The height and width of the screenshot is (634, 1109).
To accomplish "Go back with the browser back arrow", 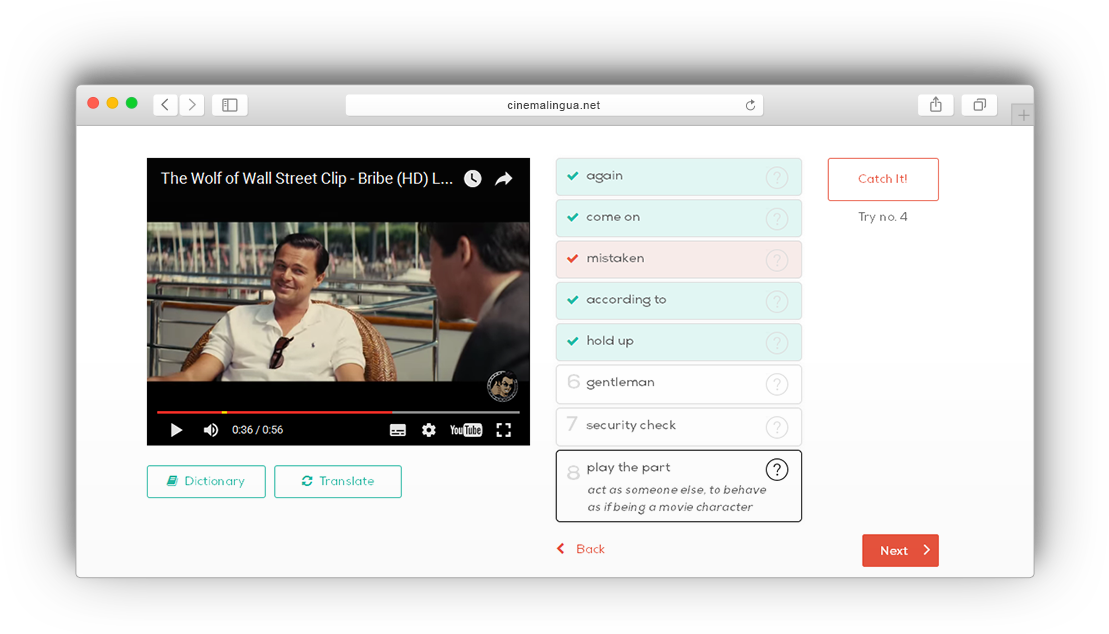I will click(165, 105).
